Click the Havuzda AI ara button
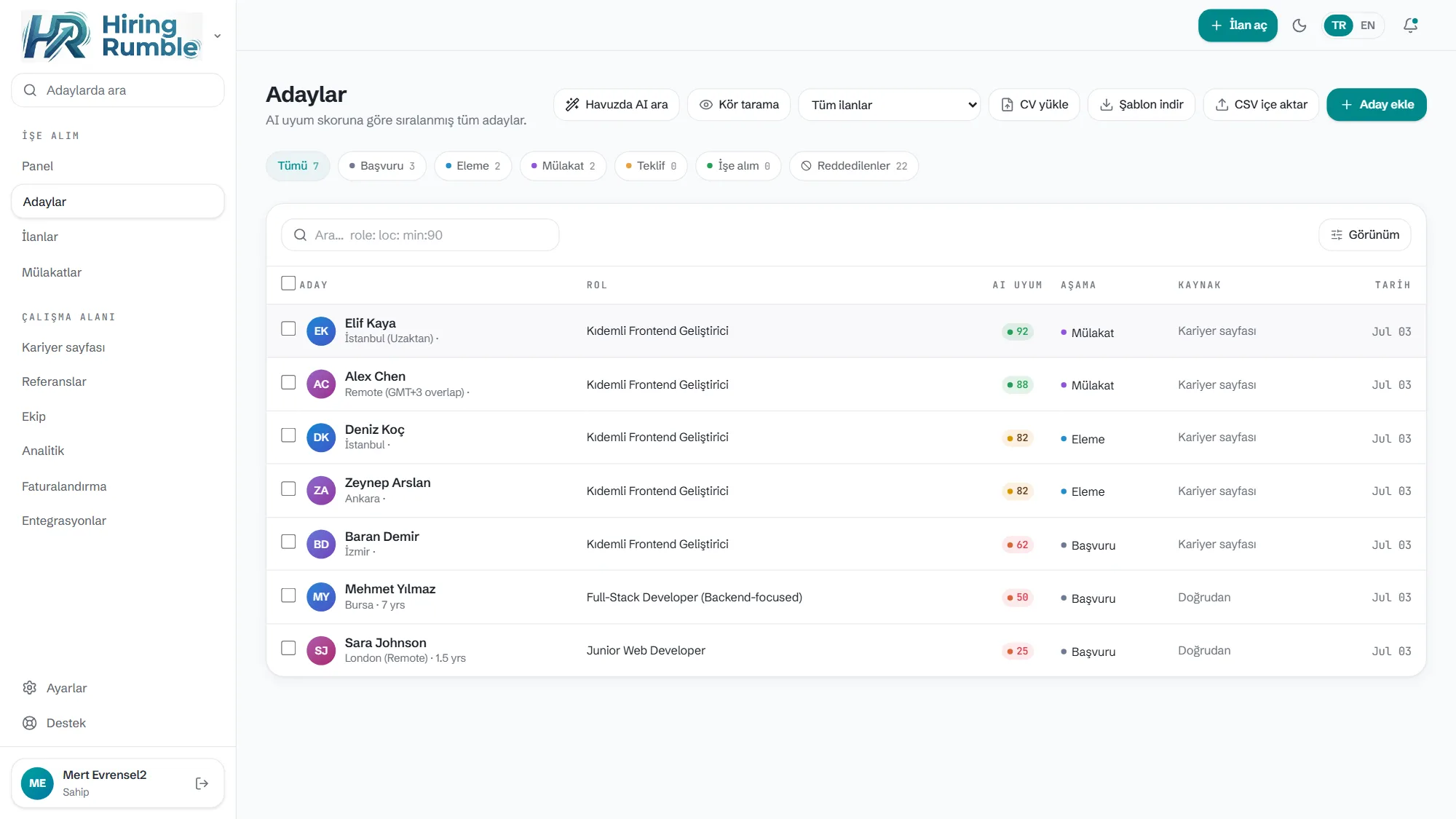Screen dimensions: 1456x819 (x=617, y=105)
